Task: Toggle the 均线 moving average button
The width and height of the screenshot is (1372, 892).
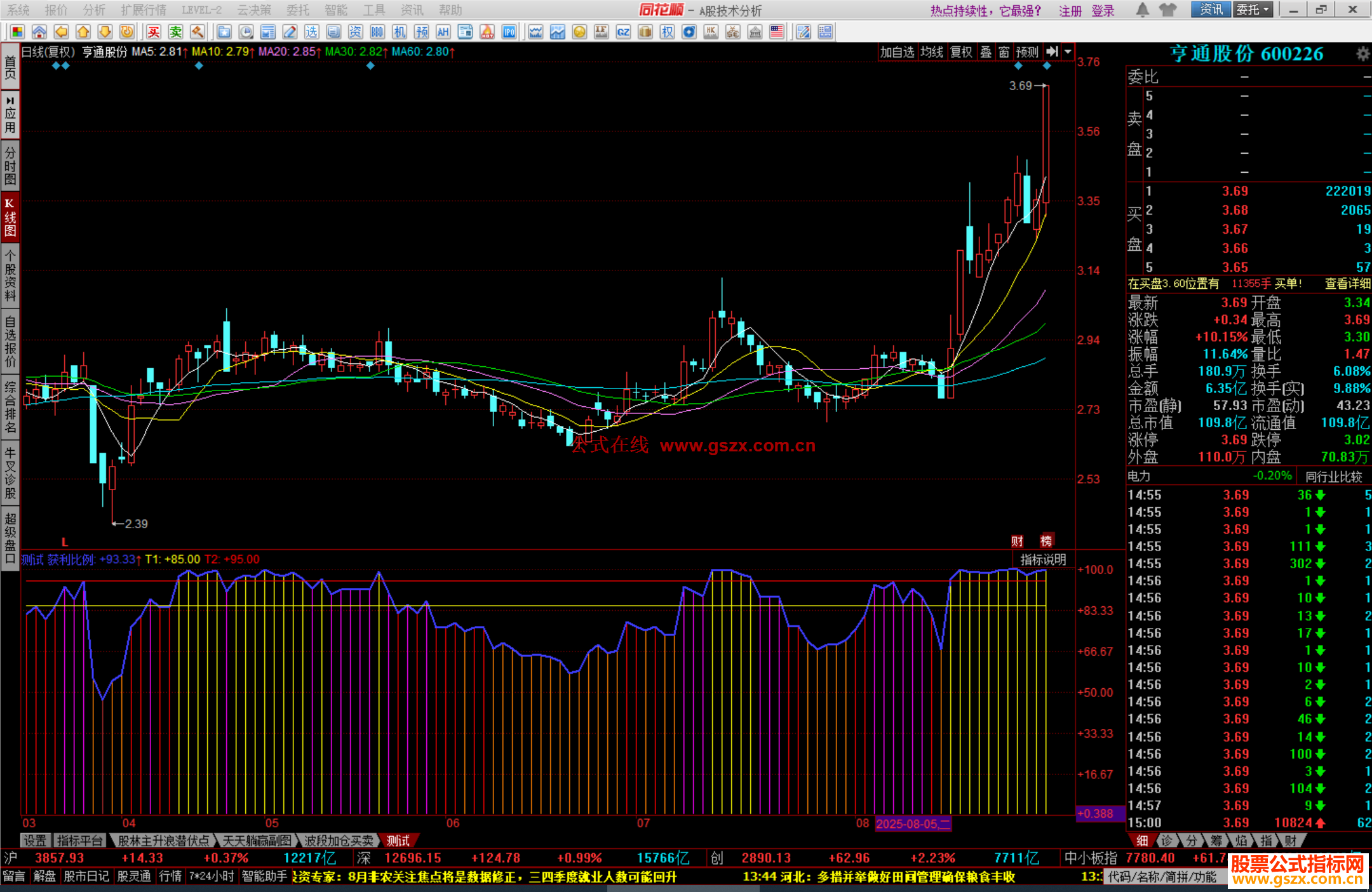Action: [932, 52]
